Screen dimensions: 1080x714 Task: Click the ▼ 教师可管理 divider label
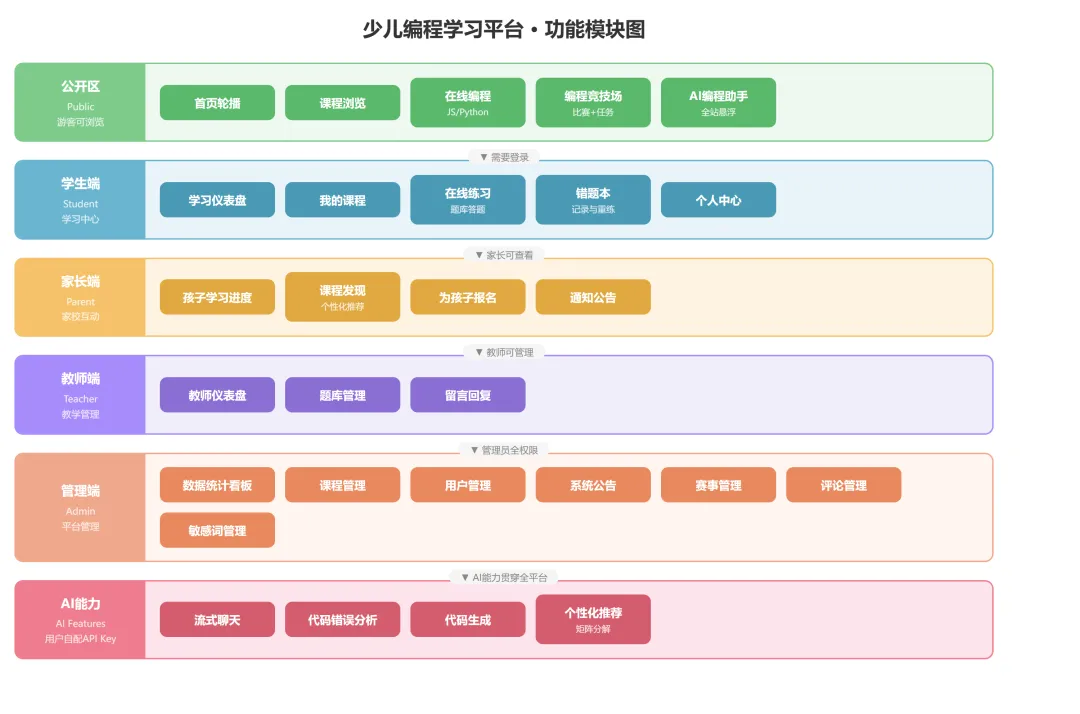[x=504, y=353]
